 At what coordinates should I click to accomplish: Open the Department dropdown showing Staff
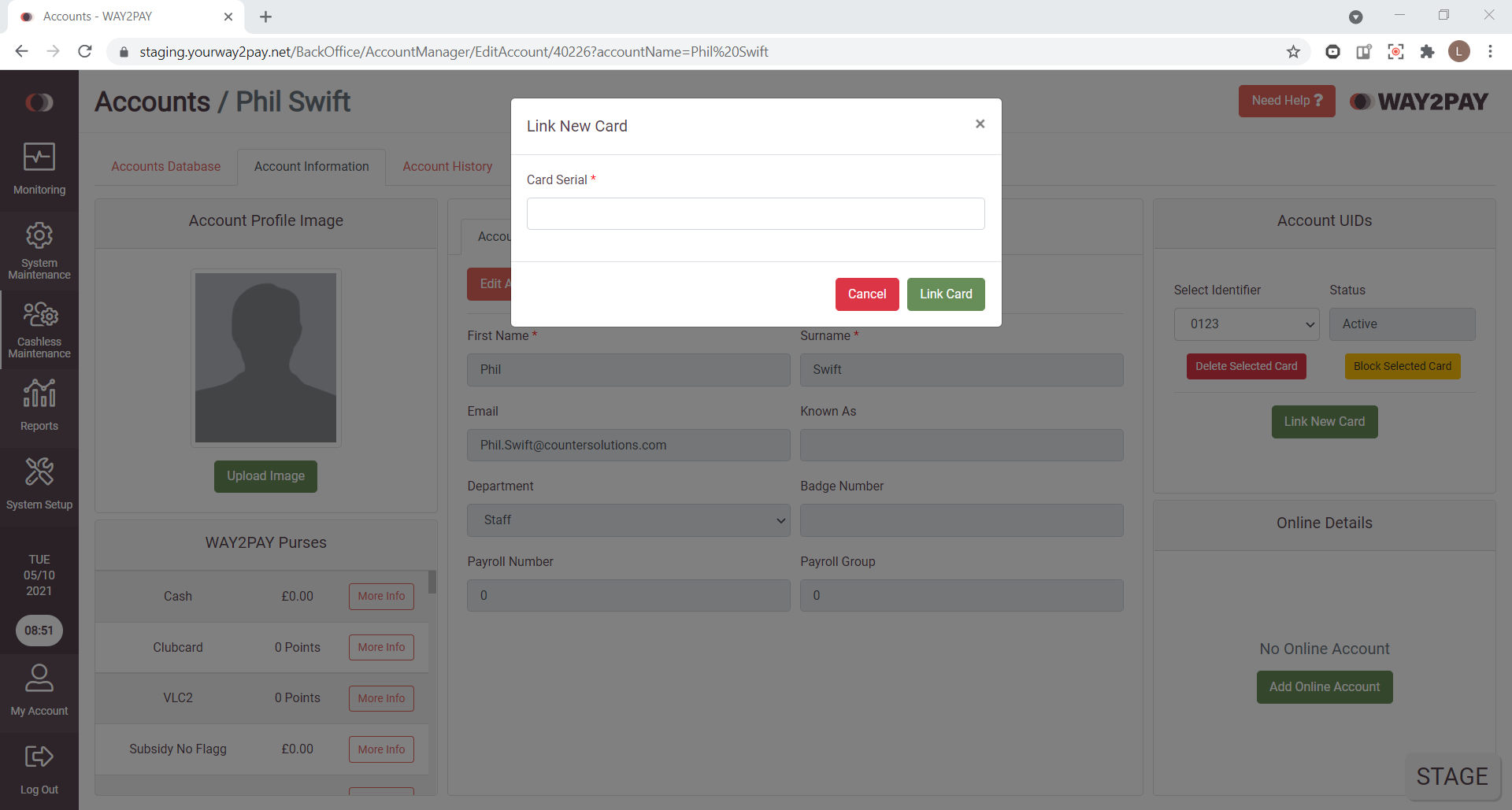coord(628,520)
